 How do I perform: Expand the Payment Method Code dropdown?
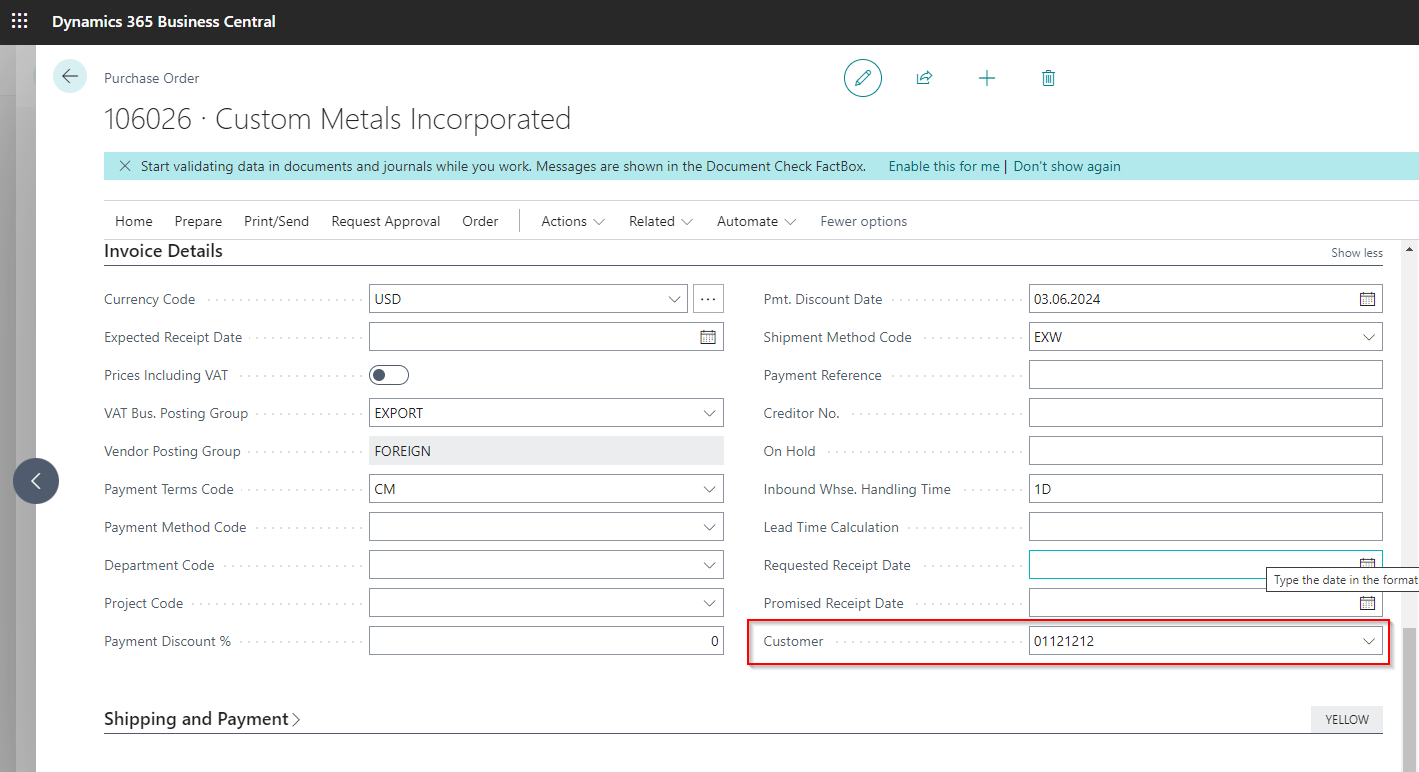coord(710,527)
